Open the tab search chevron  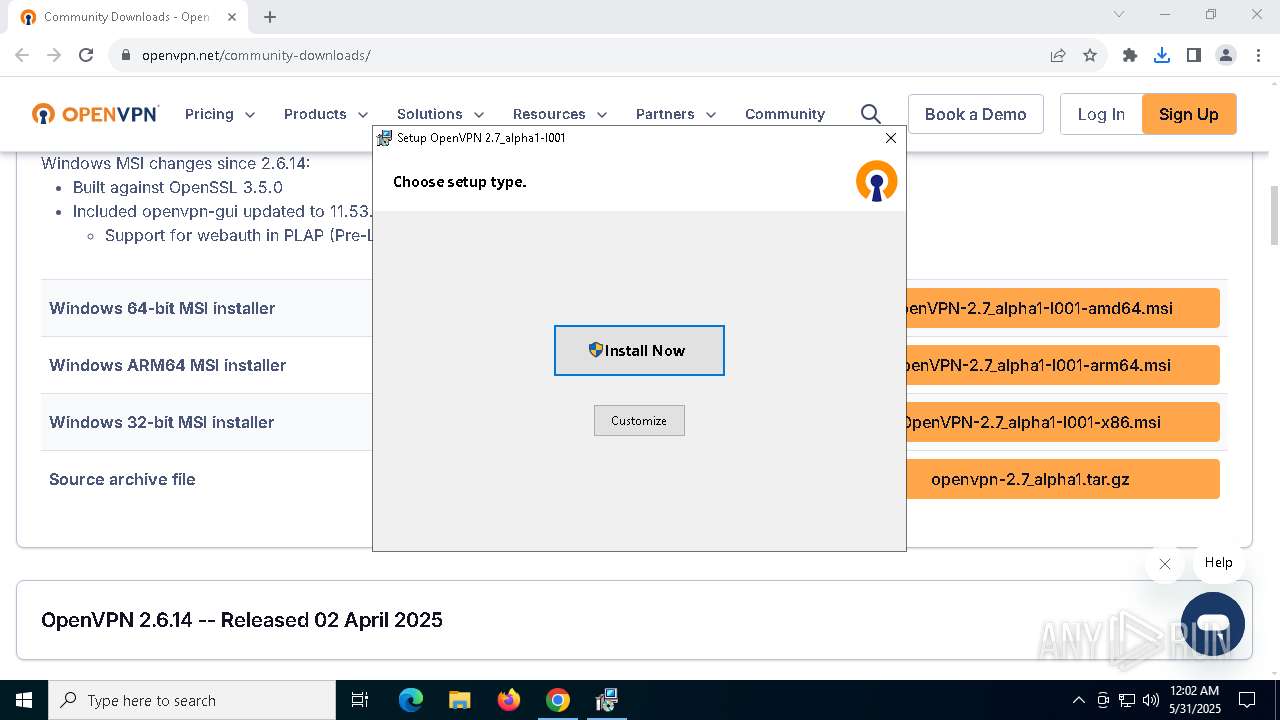tap(1119, 15)
